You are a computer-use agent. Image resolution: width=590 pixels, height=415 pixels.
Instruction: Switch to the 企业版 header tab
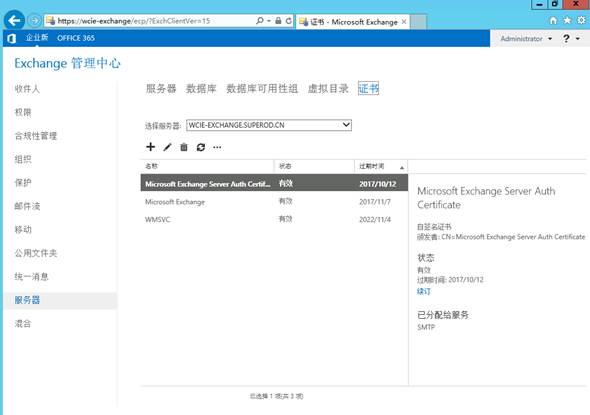pyautogui.click(x=37, y=38)
